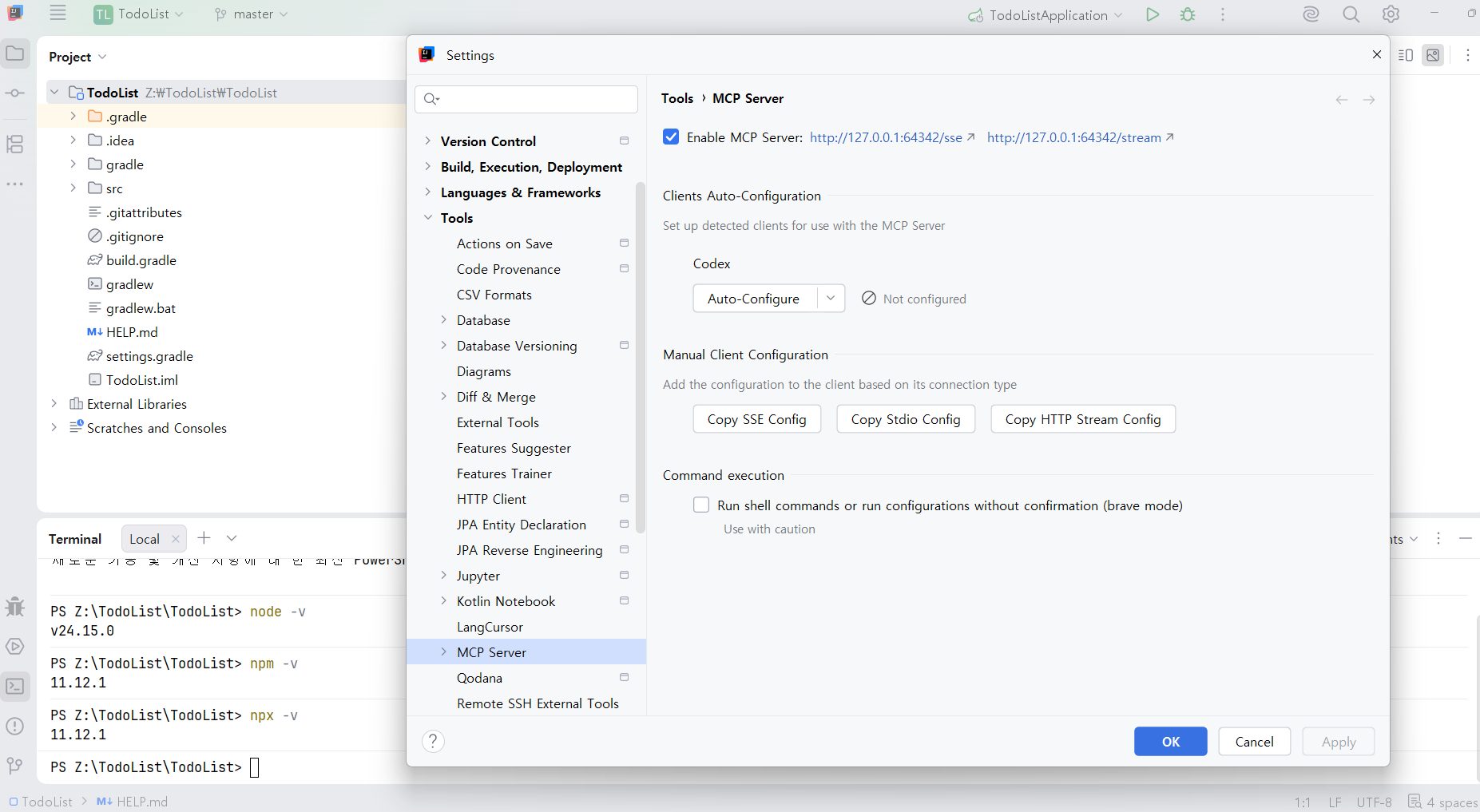1480x812 pixels.
Task: Expand External Libraries node
Action: pos(54,403)
